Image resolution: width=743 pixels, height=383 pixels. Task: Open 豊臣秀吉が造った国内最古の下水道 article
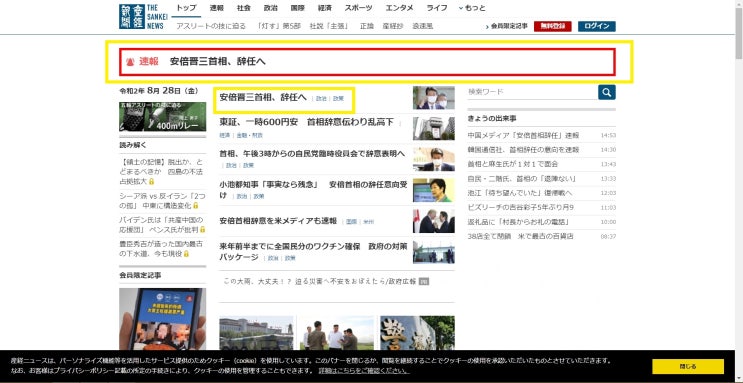point(161,249)
